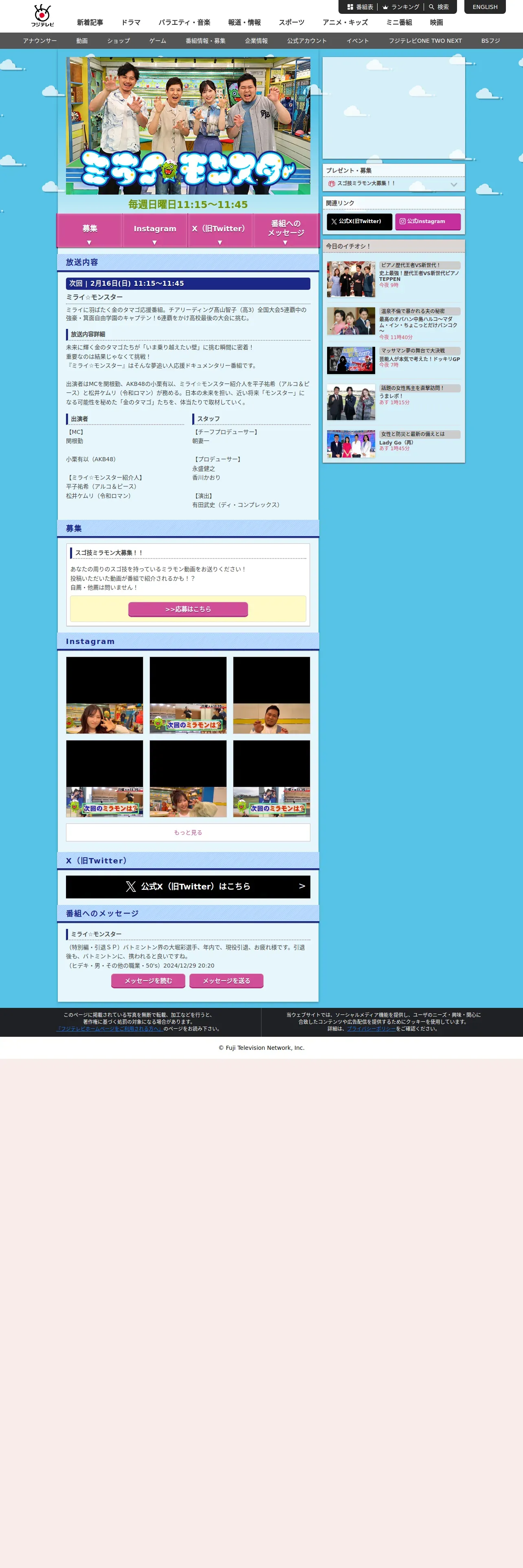Open bottom-left Instagram post
Viewport: 523px width, 1568px height.
click(x=105, y=779)
